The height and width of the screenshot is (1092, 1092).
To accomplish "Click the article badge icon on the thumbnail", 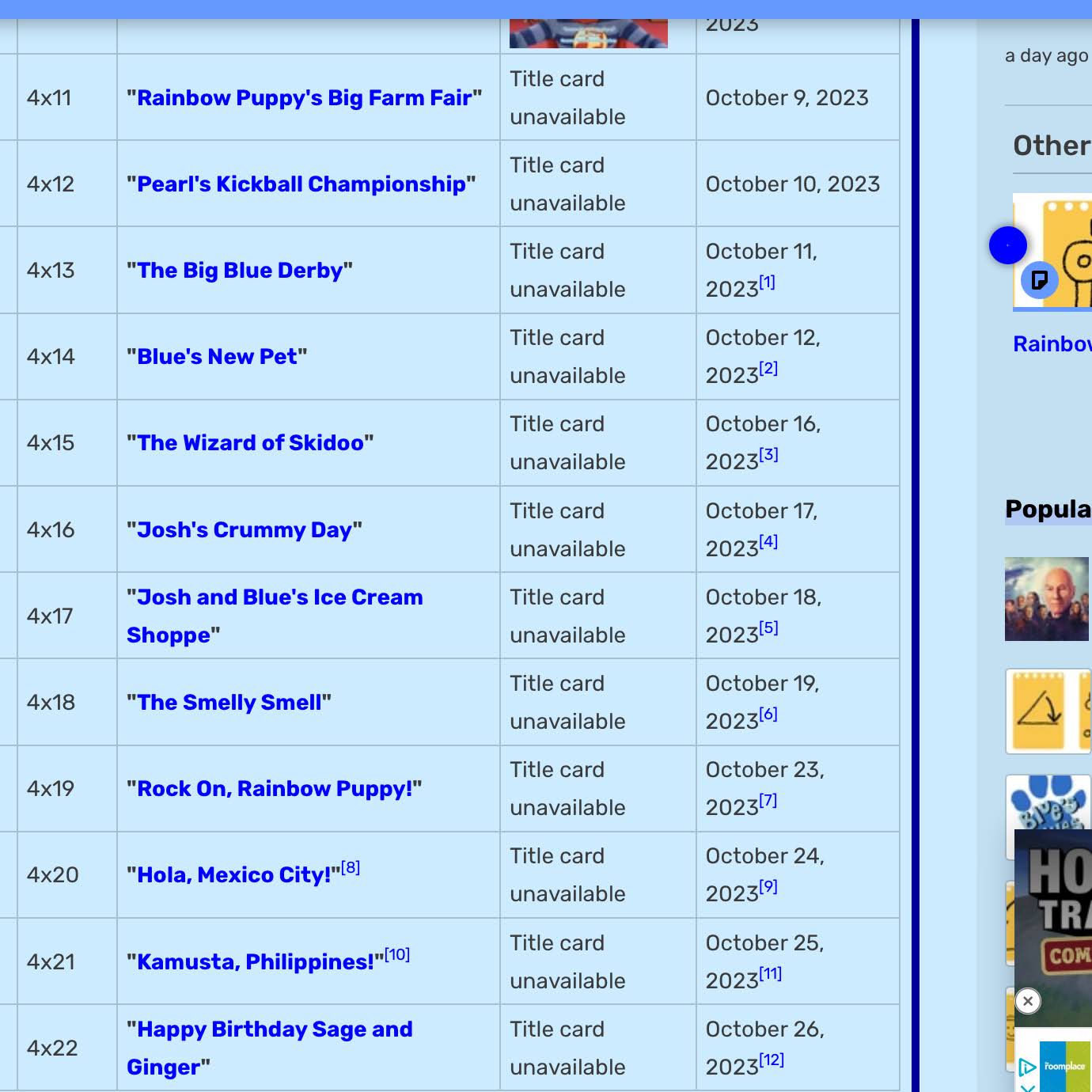I will pos(1039,280).
